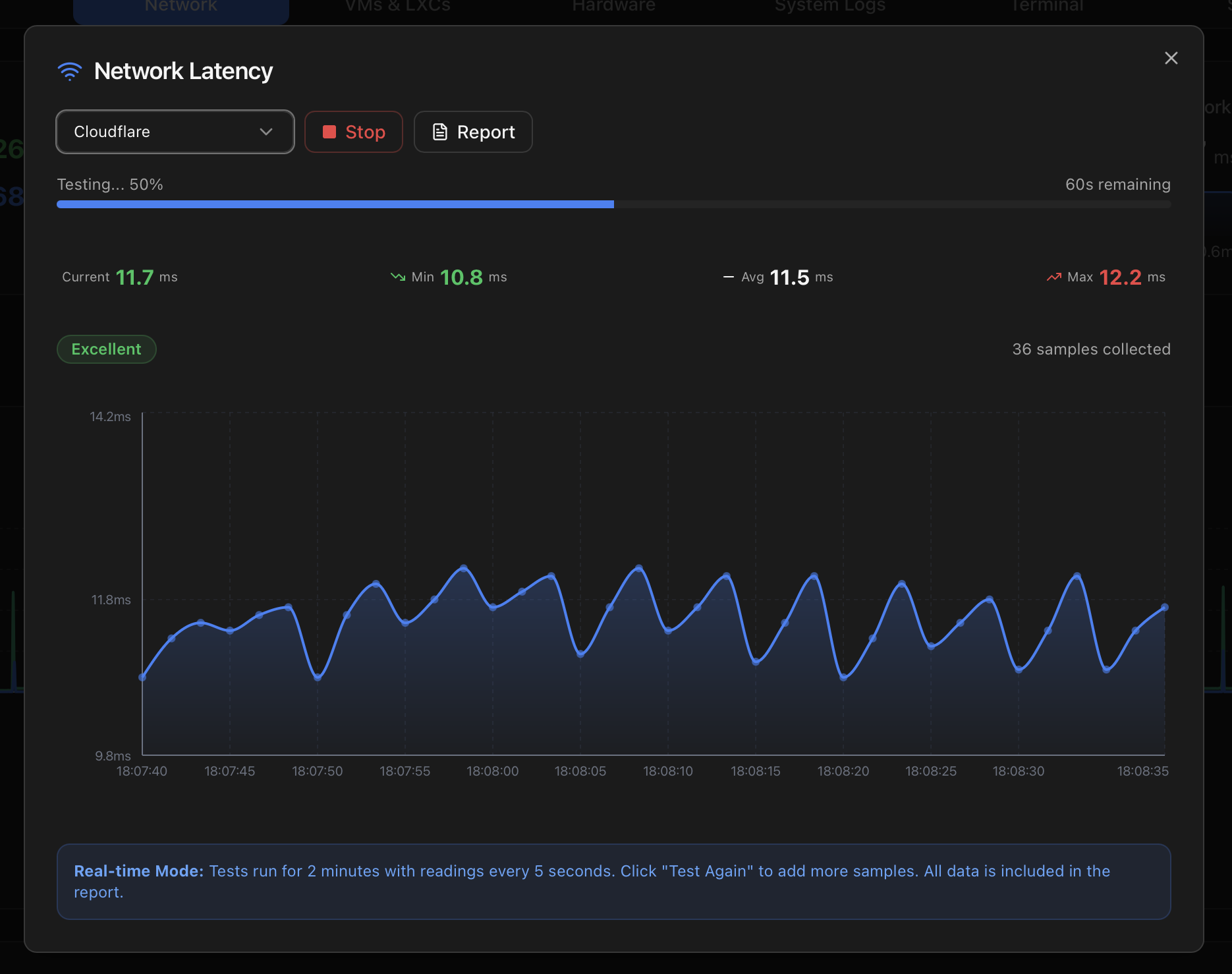Viewport: 1232px width, 974px height.
Task: Click the document icon on Report button
Action: (x=439, y=132)
